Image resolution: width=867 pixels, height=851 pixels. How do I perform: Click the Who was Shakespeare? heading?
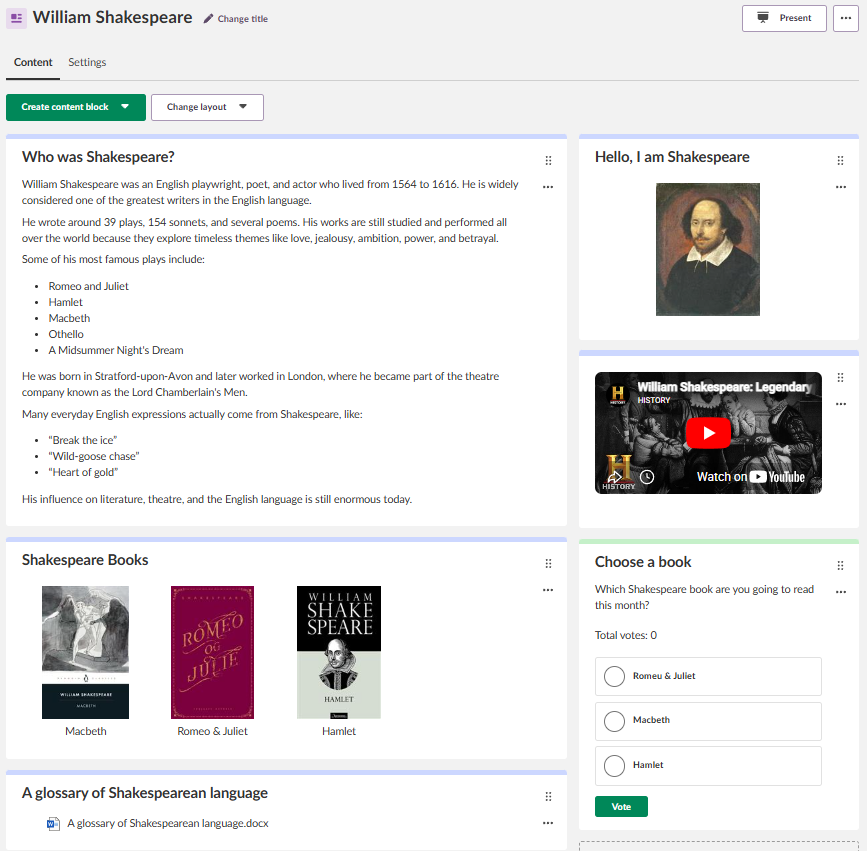click(98, 157)
